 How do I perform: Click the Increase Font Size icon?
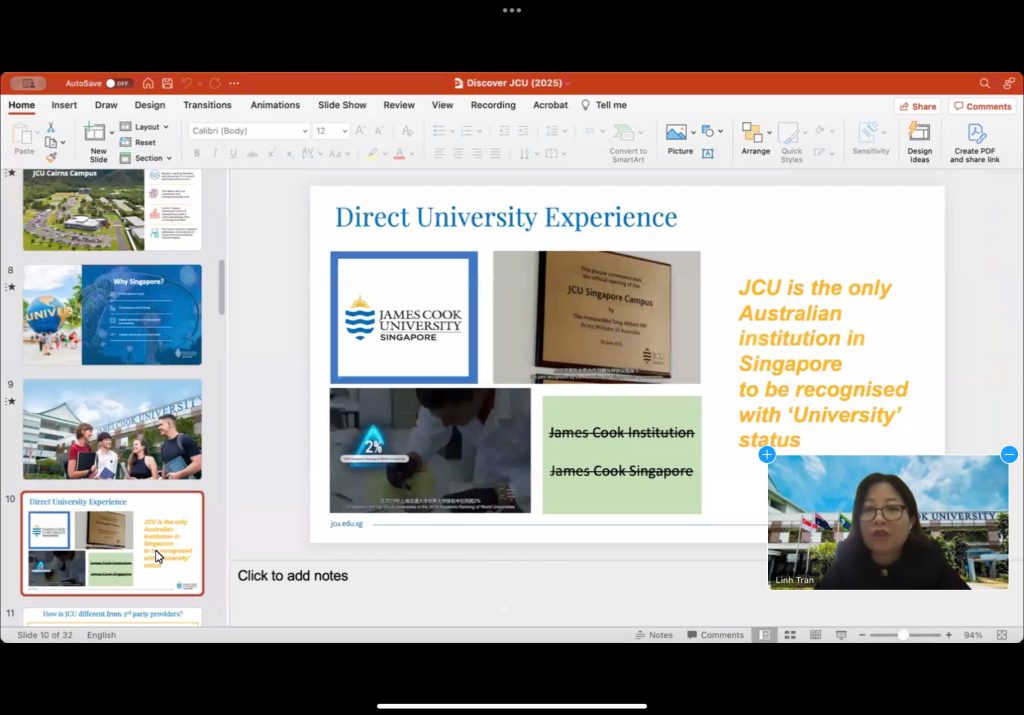(360, 131)
